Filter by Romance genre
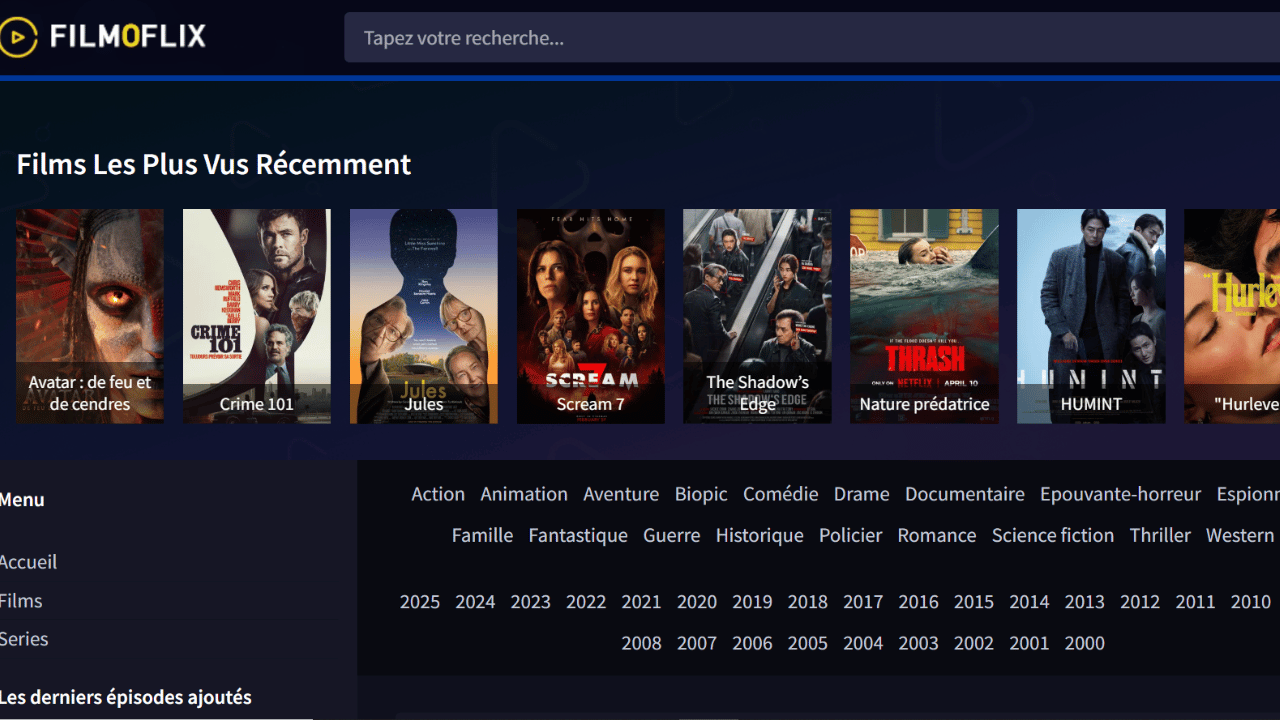 pos(937,535)
